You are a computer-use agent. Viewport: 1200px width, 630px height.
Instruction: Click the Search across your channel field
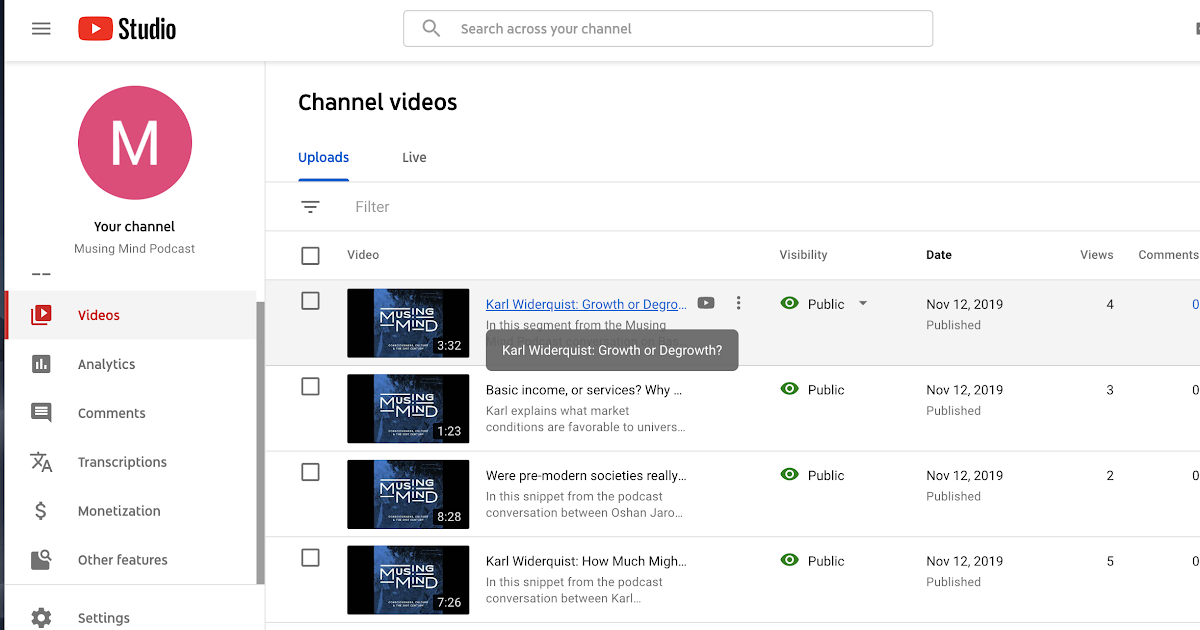click(x=668, y=29)
